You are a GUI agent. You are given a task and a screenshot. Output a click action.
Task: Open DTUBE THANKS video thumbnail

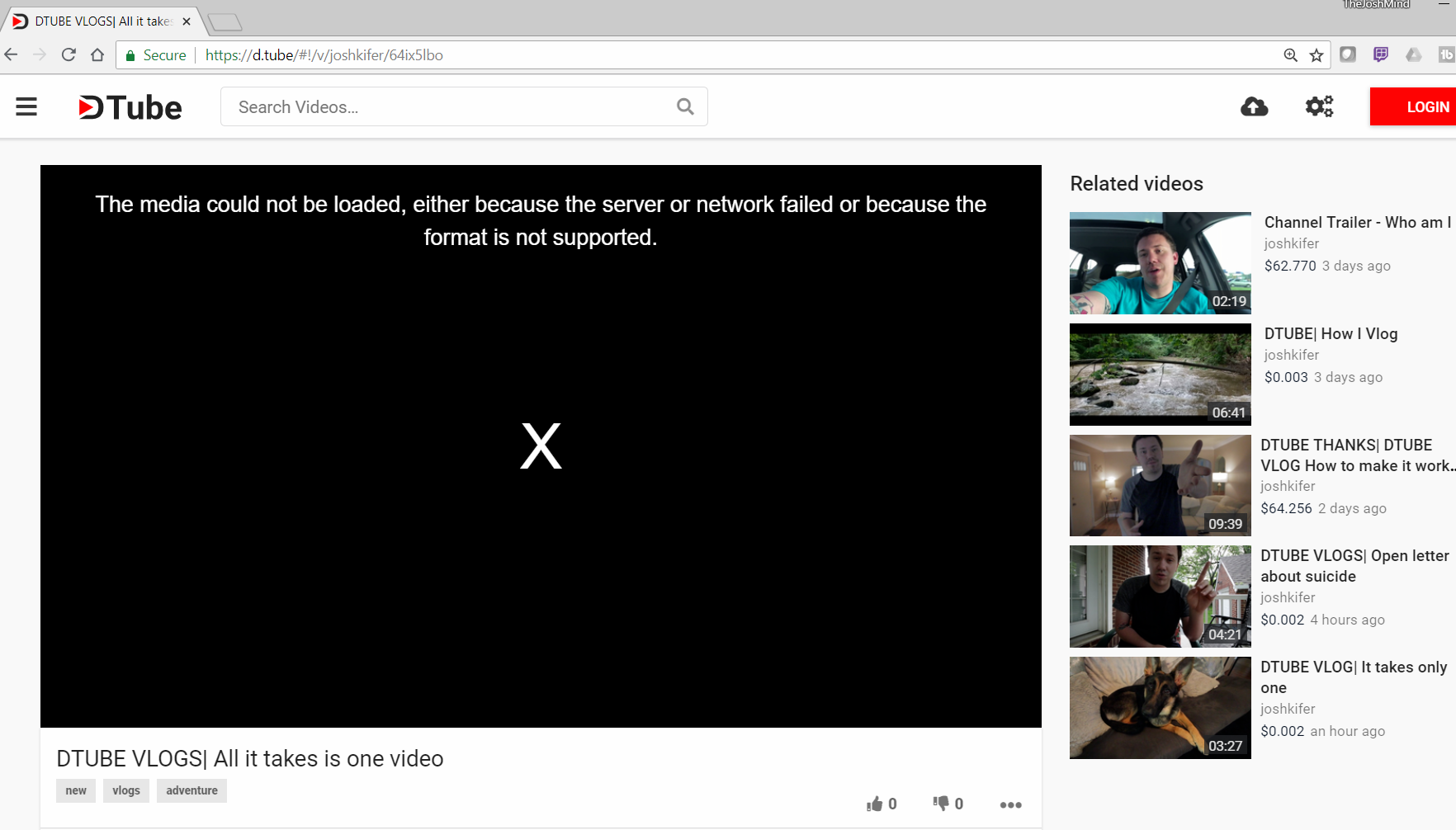1161,486
